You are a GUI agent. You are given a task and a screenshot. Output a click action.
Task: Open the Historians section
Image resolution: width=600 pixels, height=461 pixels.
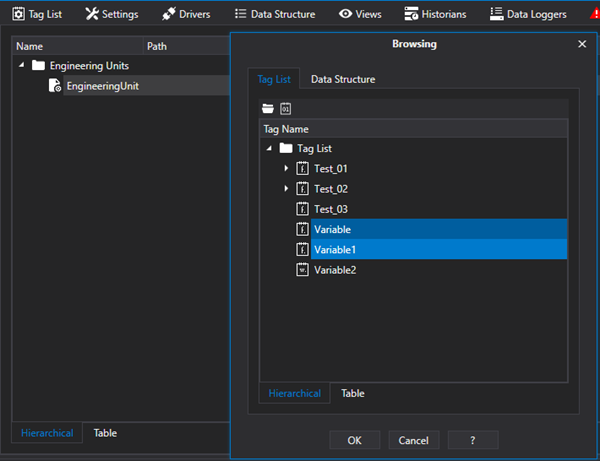[x=435, y=14]
